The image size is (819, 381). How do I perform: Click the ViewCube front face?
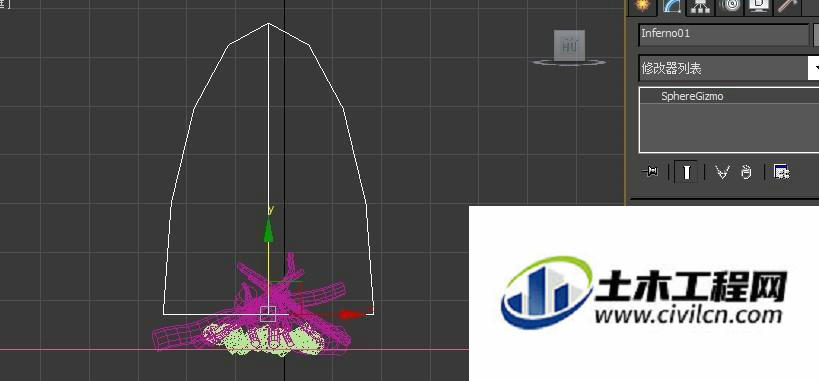click(x=569, y=45)
